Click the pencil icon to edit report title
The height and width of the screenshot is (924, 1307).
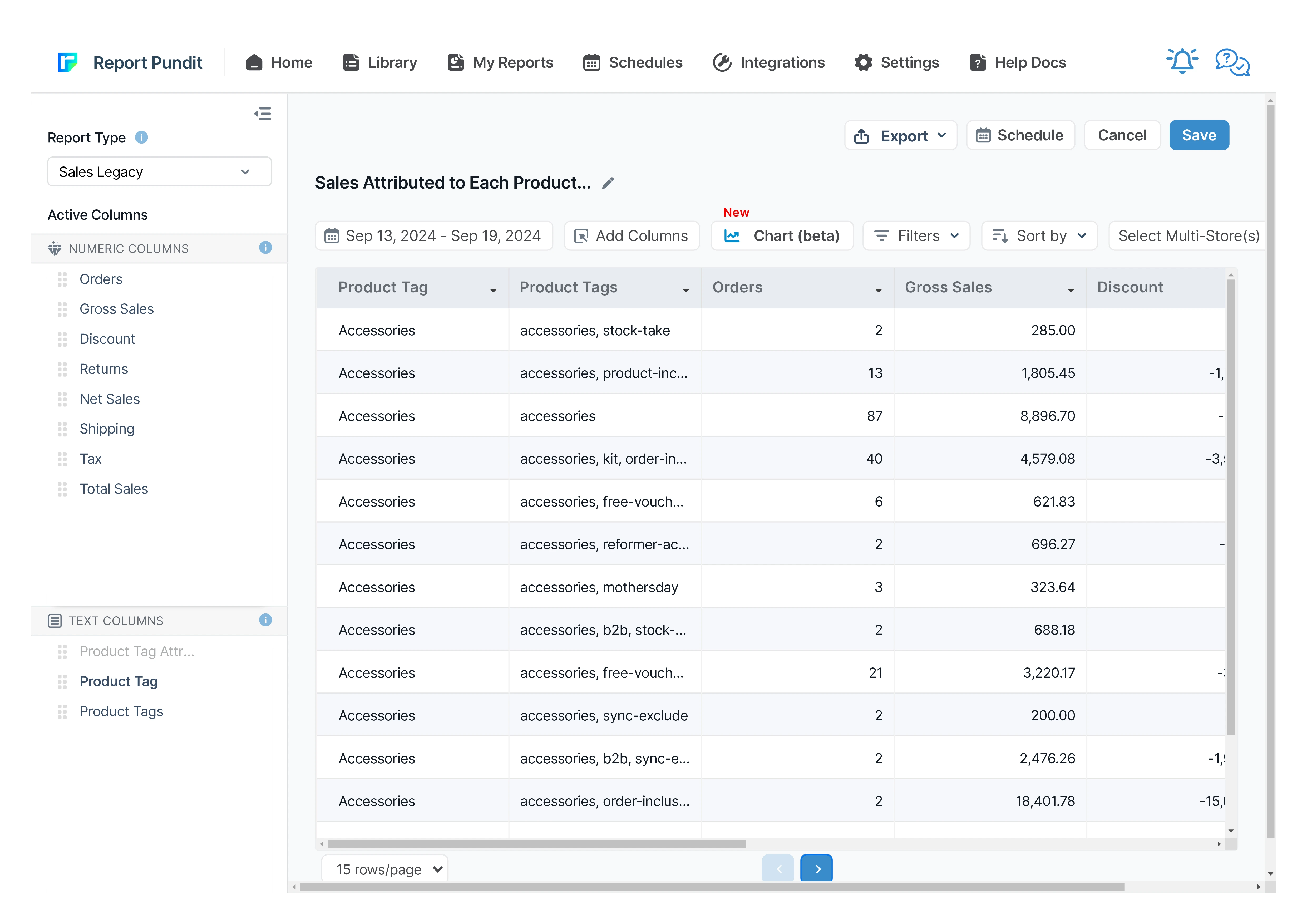pyautogui.click(x=608, y=183)
